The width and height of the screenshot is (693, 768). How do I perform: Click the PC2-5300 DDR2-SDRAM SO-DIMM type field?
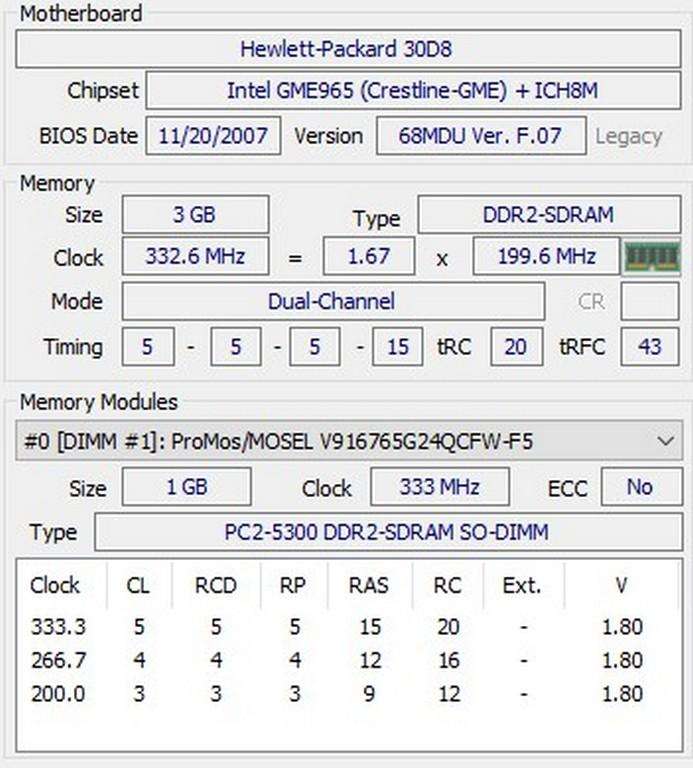coord(388,532)
